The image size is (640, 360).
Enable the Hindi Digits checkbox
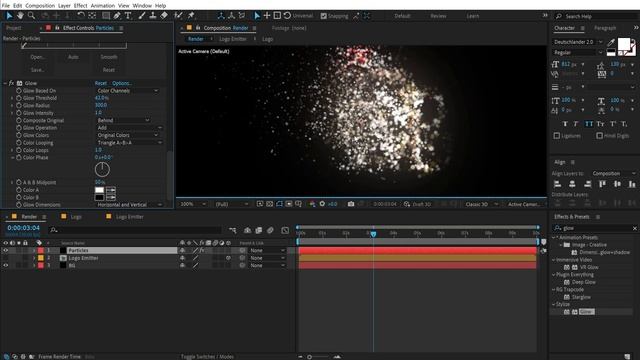pos(599,136)
